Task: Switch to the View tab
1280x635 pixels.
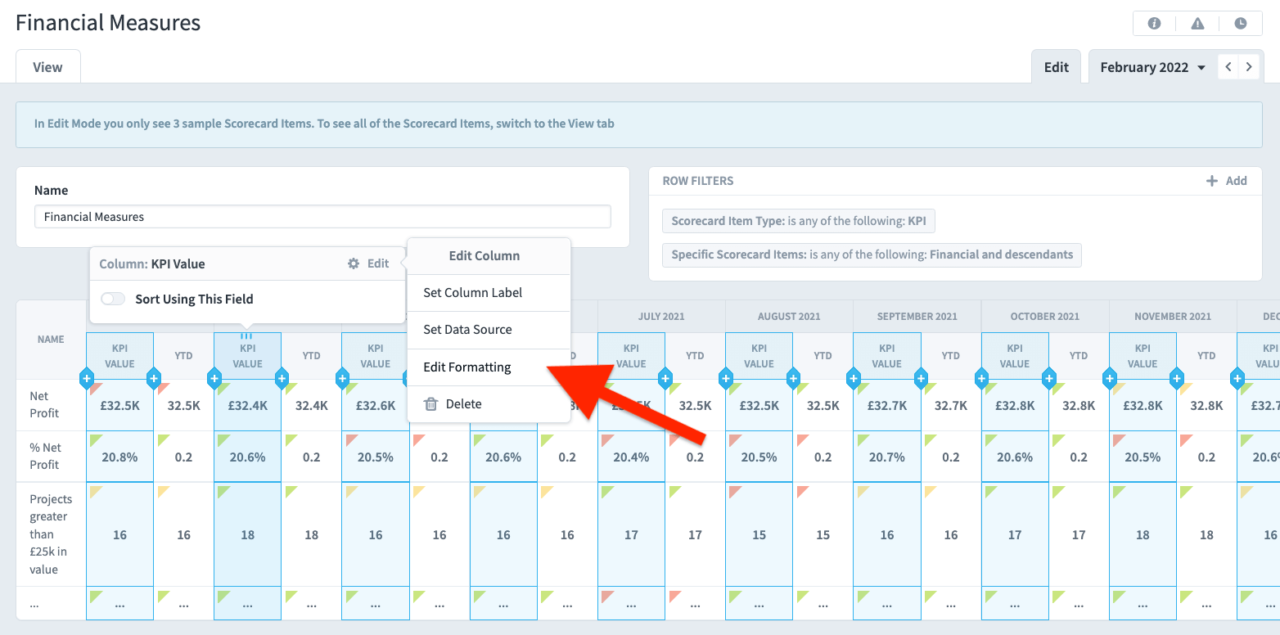Action: [47, 66]
